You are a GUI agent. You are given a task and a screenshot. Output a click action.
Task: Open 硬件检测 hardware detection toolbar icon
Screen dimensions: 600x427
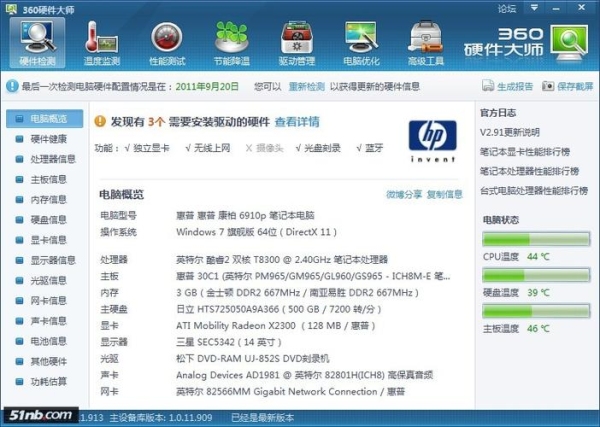coord(38,43)
